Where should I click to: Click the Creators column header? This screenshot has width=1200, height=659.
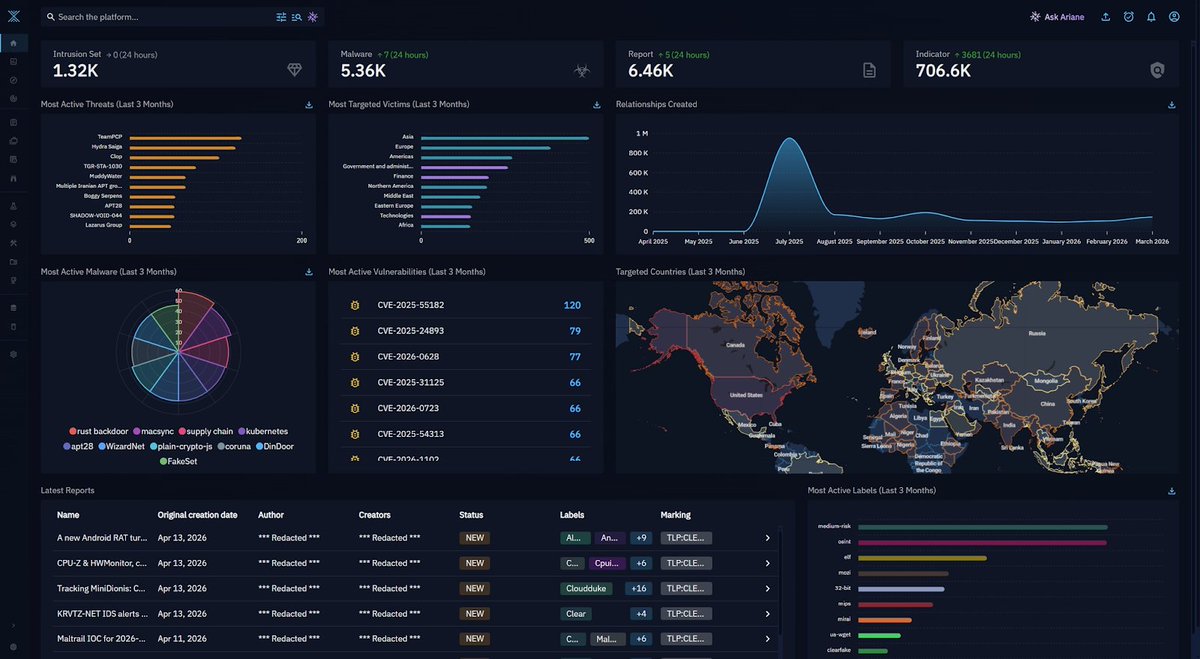point(375,515)
